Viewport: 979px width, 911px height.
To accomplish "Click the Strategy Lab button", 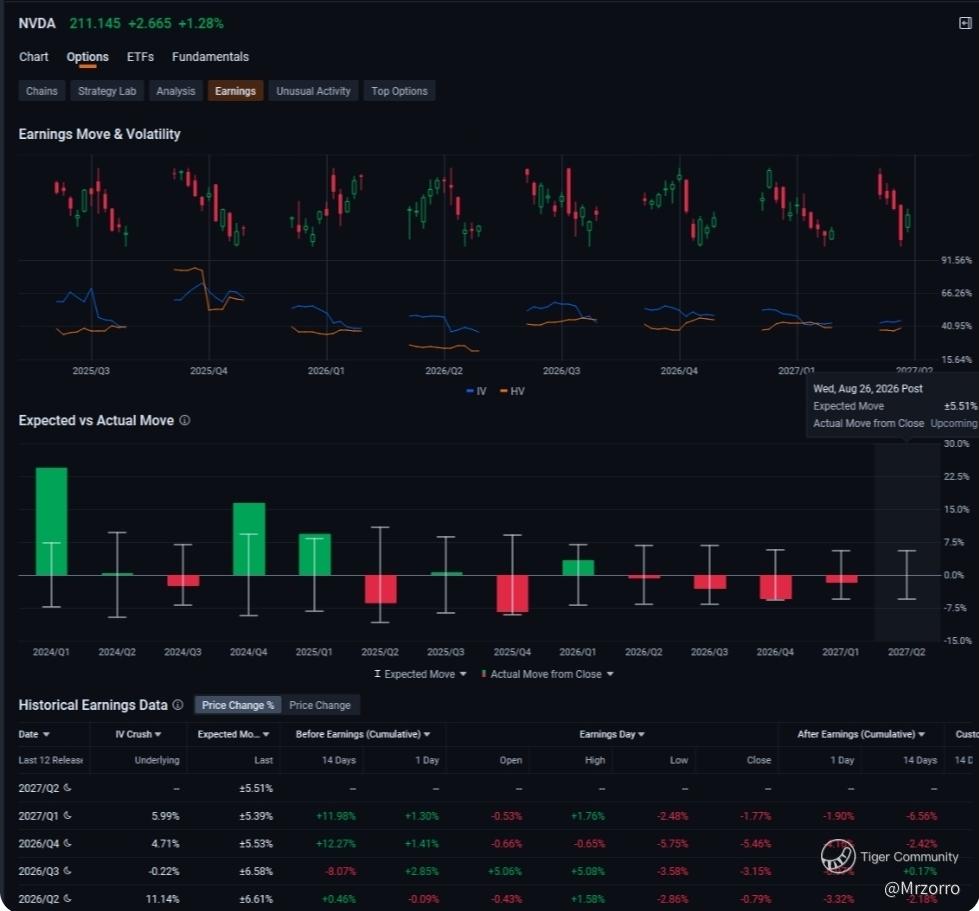I will click(107, 91).
